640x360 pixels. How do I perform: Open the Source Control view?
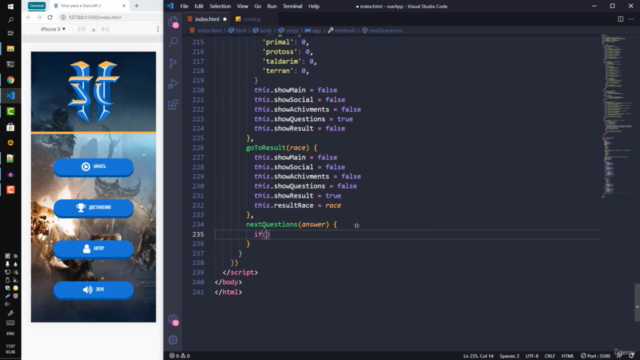click(x=173, y=62)
